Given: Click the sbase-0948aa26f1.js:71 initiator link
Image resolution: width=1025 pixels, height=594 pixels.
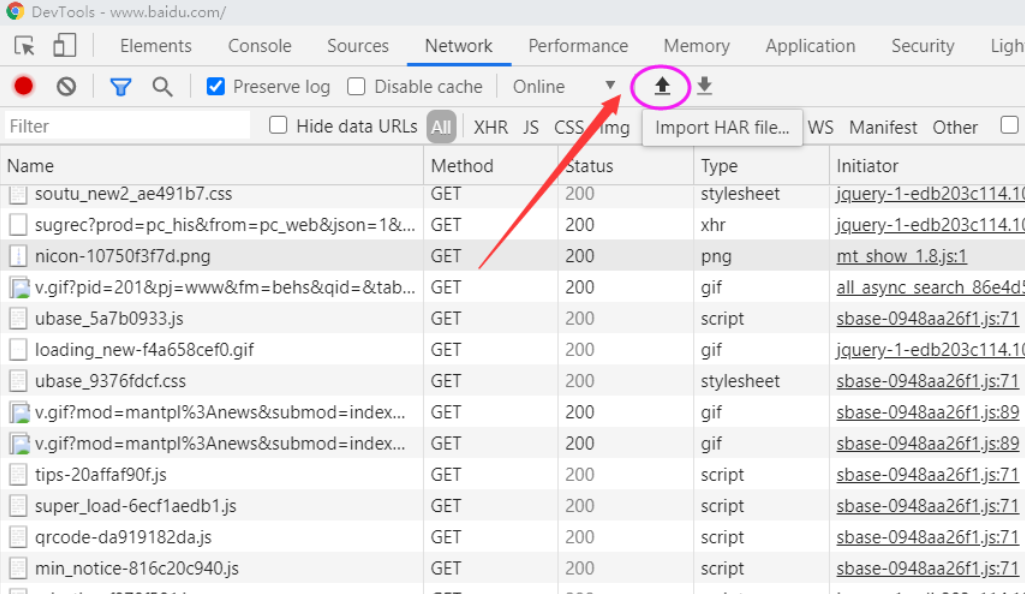Looking at the screenshot, I should point(925,318).
